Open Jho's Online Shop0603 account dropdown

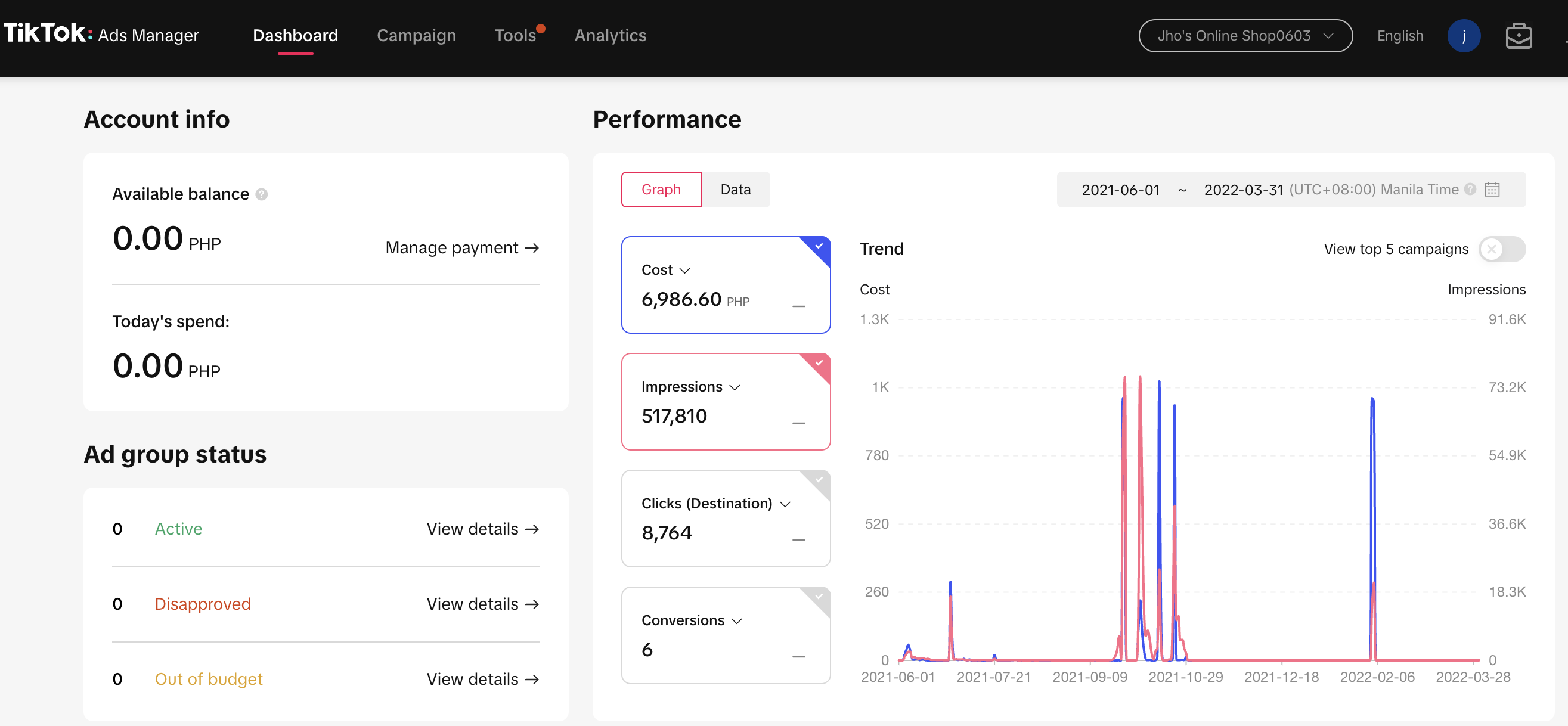pos(1245,36)
